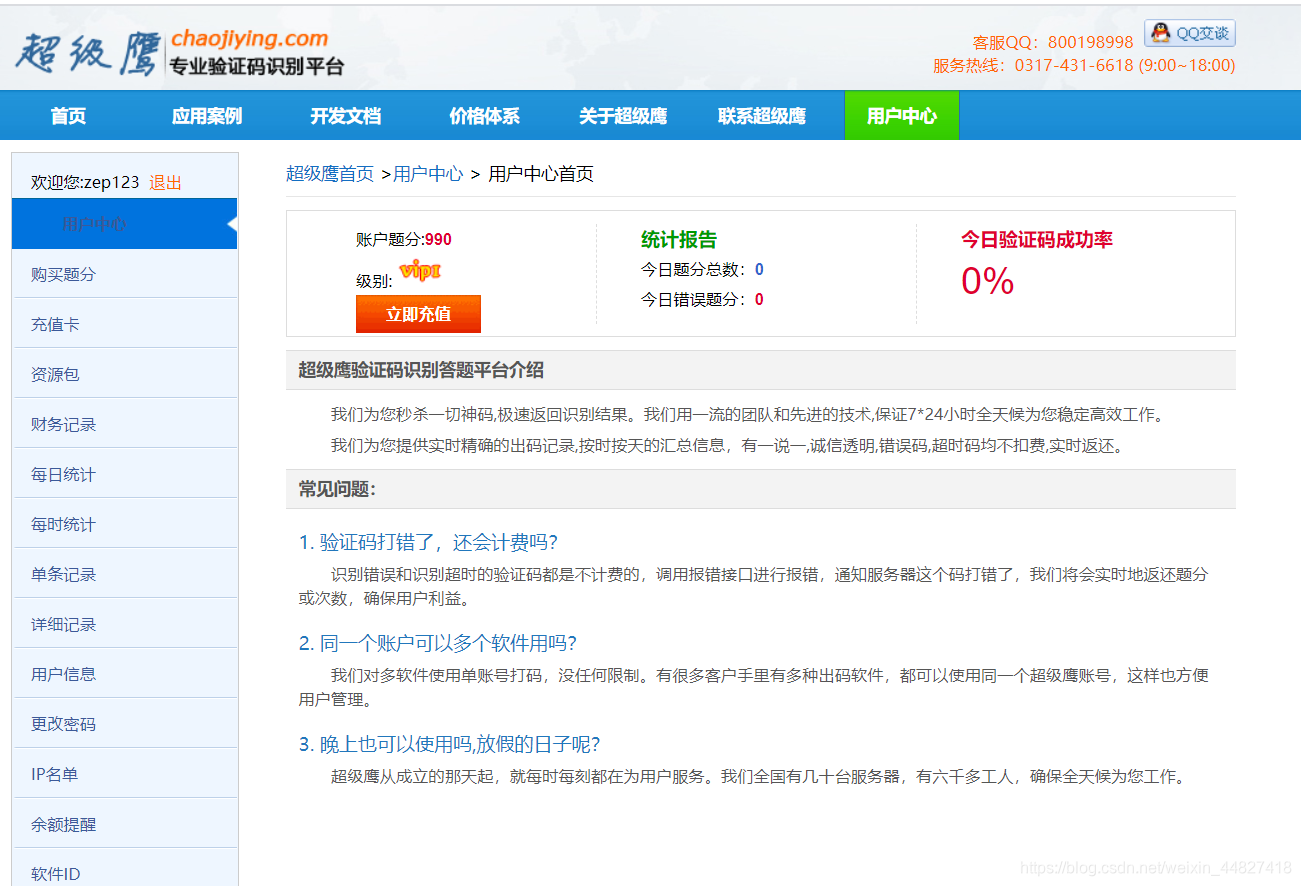This screenshot has height=886, width=1301.
Task: Click the 0% success rate figure
Action: pos(987,281)
